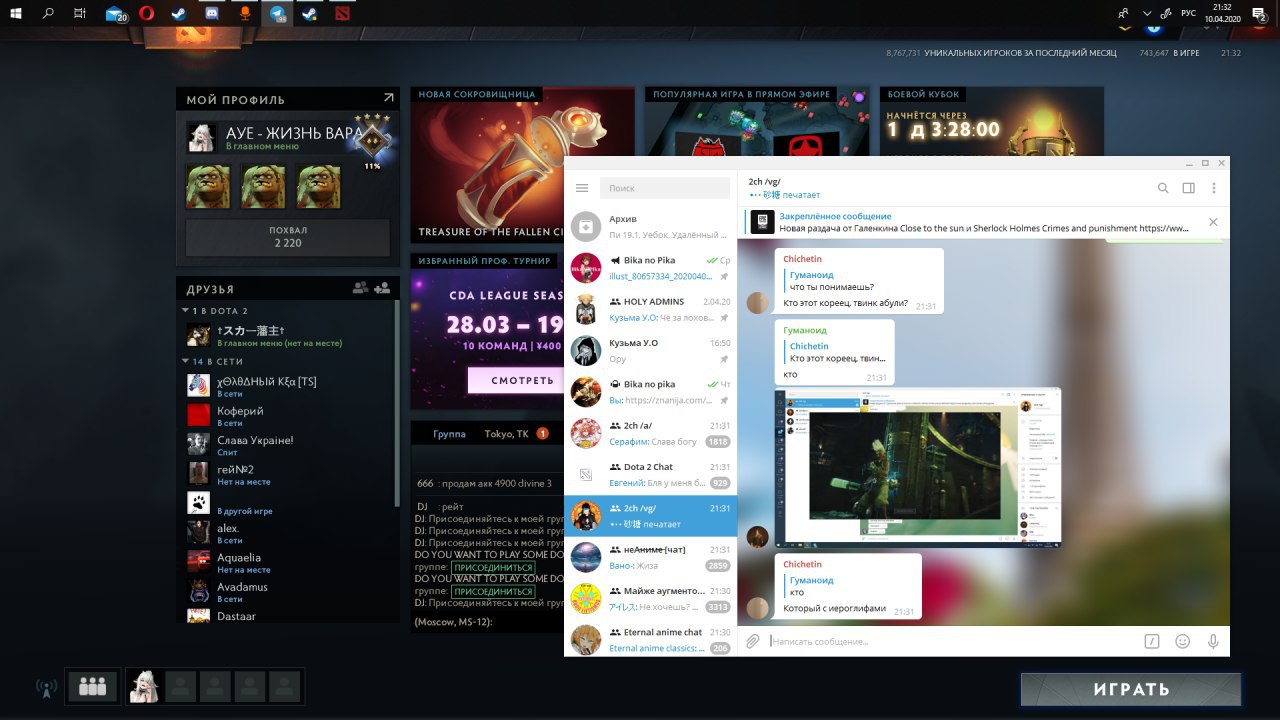Open the Майже аугменто chat
This screenshot has width=1280, height=720.
(651, 598)
